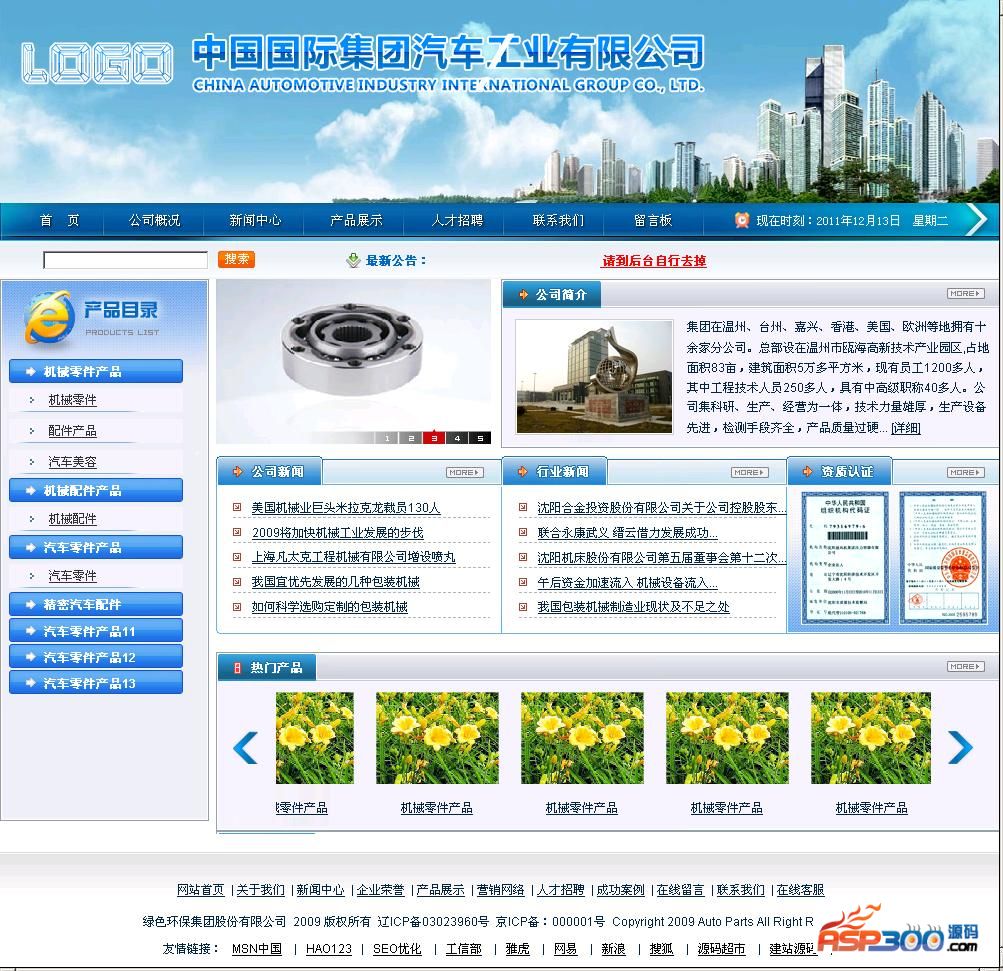The height and width of the screenshot is (971, 1003).
Task: Click certificate image with red seal
Action: coord(944,558)
